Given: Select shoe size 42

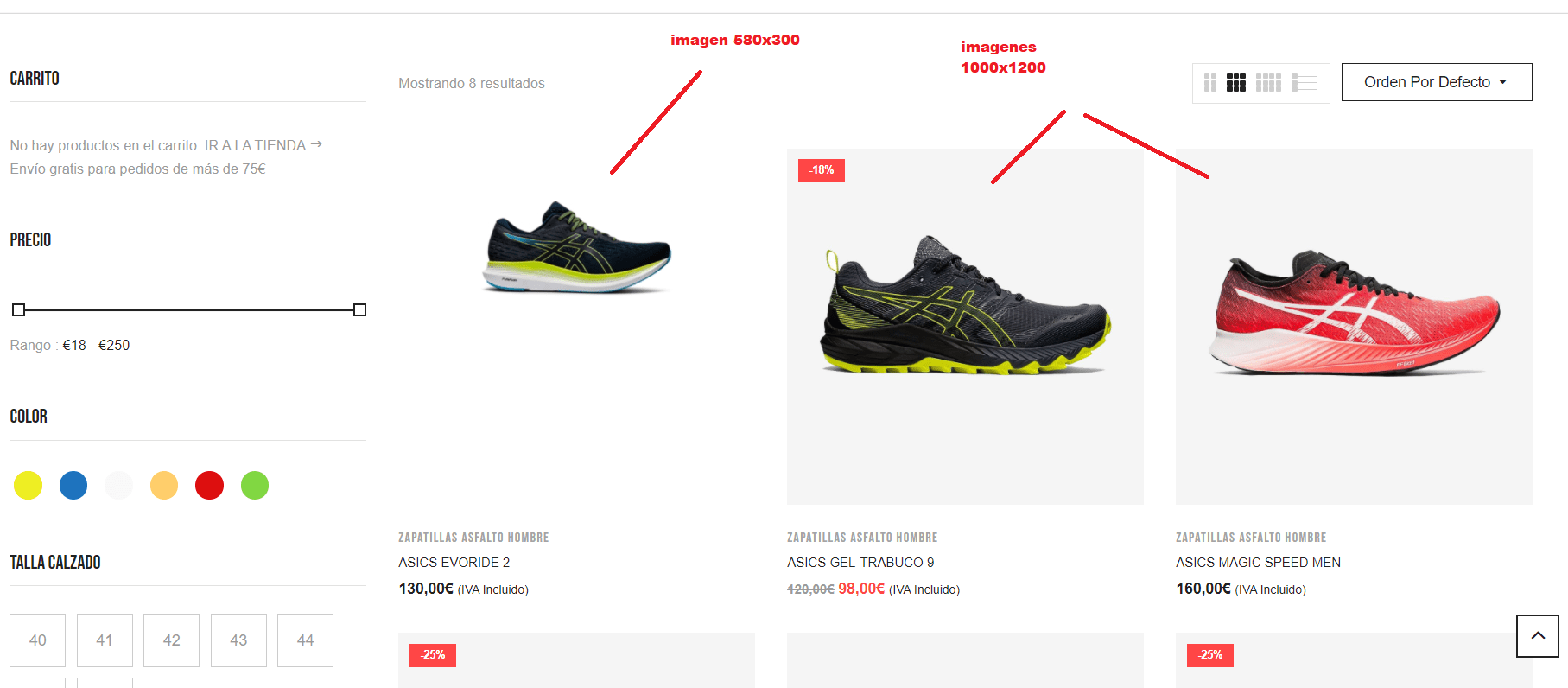Looking at the screenshot, I should pyautogui.click(x=171, y=640).
